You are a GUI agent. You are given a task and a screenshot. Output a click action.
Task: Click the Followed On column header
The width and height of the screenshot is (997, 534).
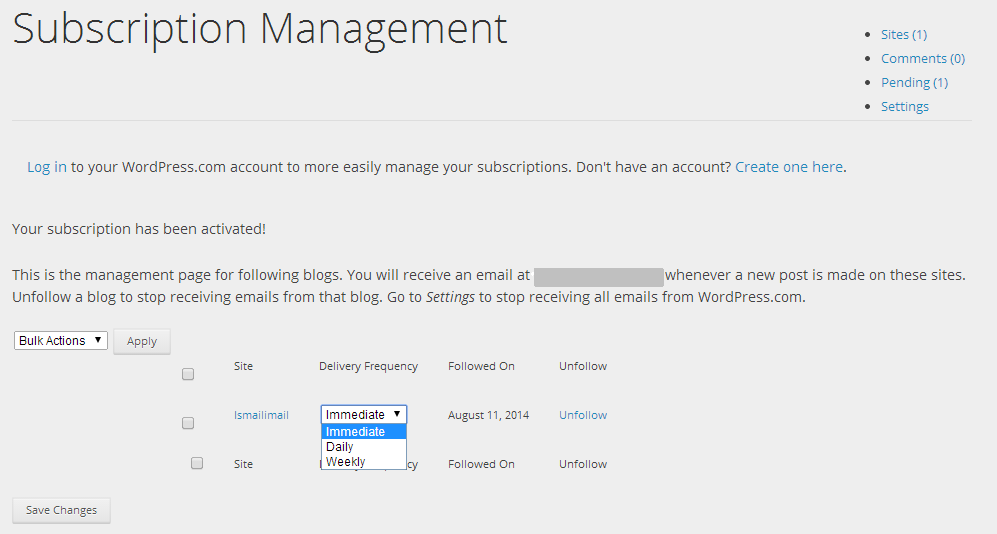pyautogui.click(x=481, y=366)
